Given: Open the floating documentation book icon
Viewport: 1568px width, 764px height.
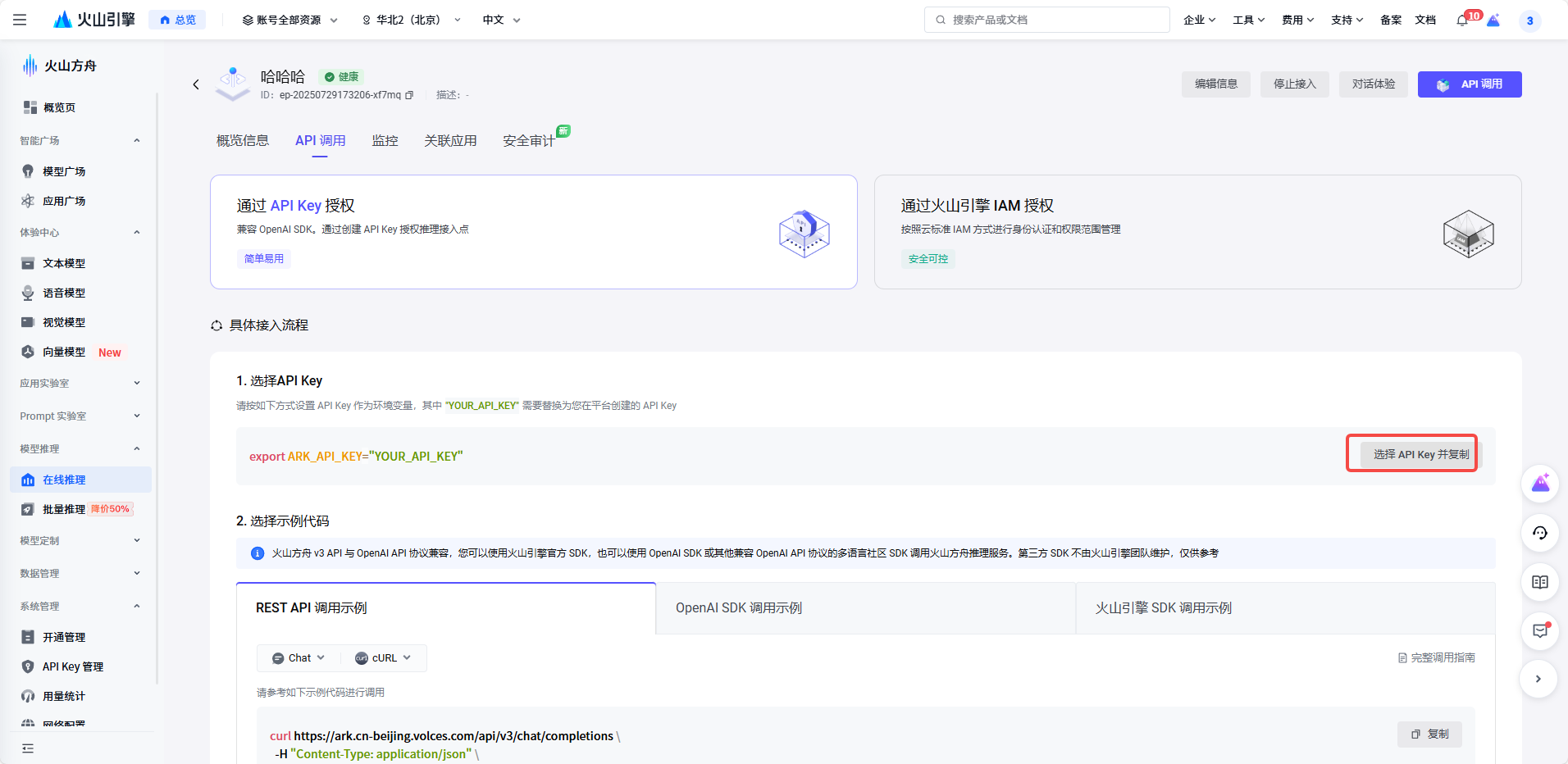Looking at the screenshot, I should pos(1540,582).
